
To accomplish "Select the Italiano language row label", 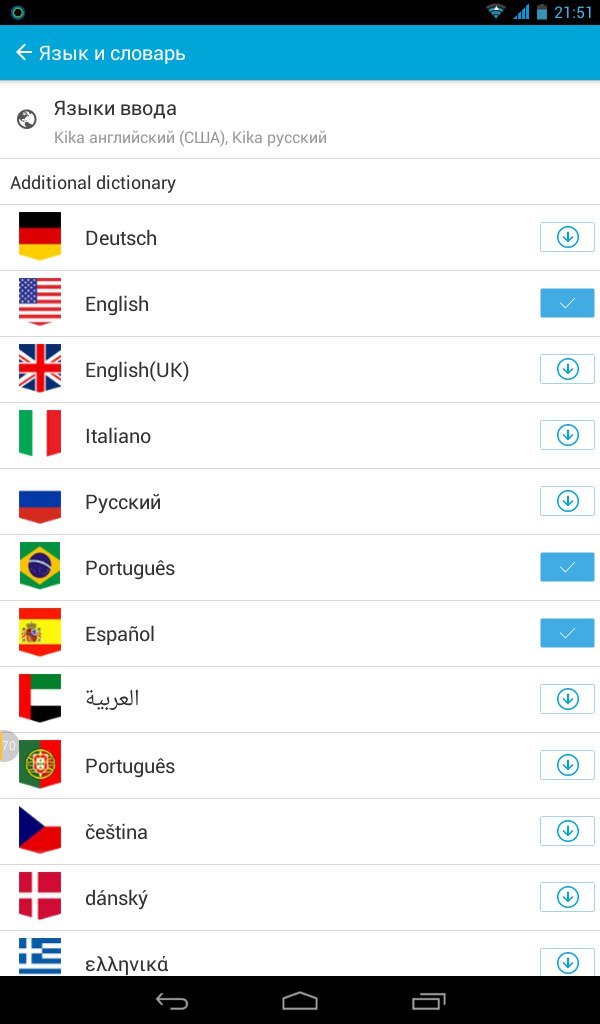I will coord(118,436).
